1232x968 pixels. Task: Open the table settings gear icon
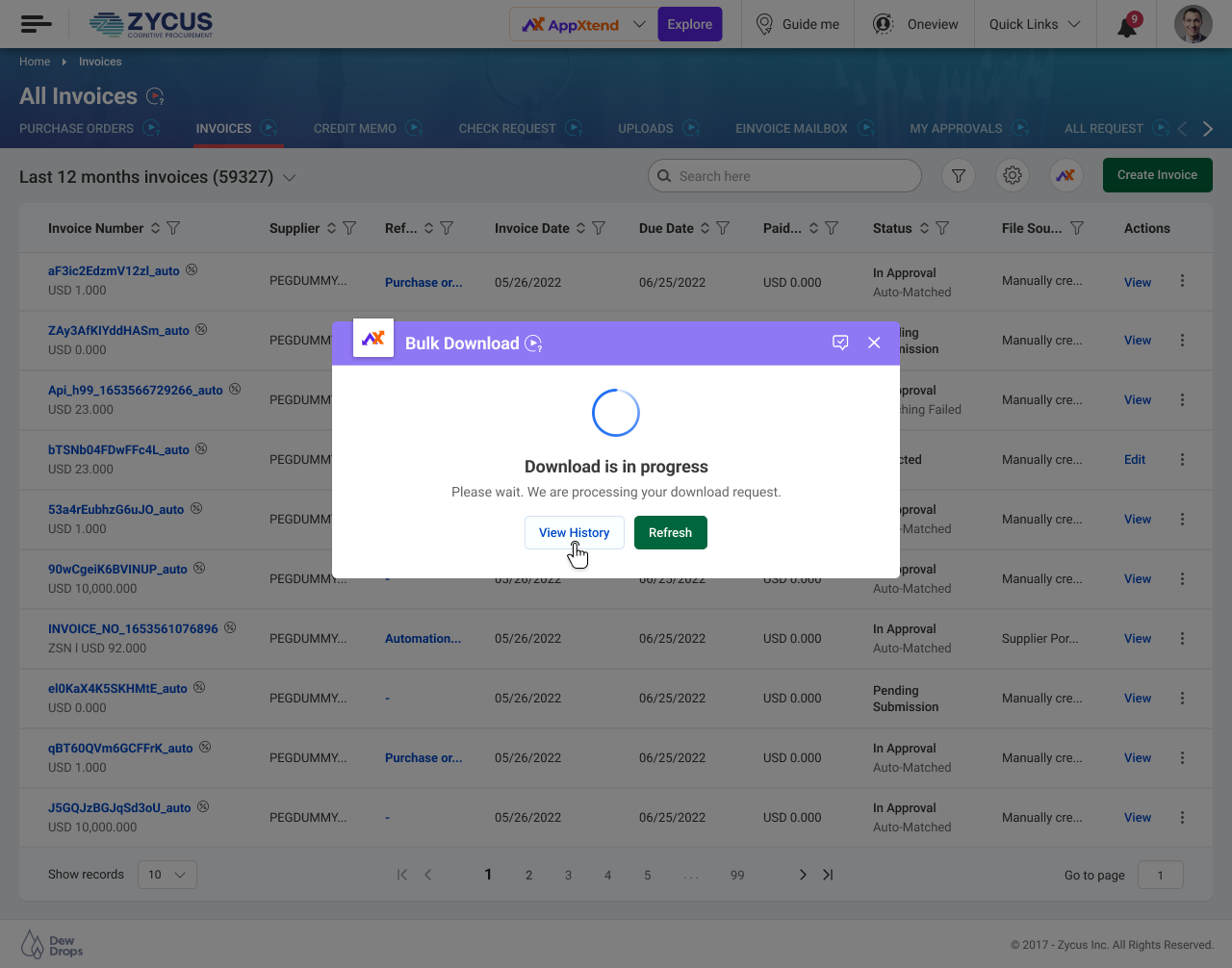click(1012, 176)
